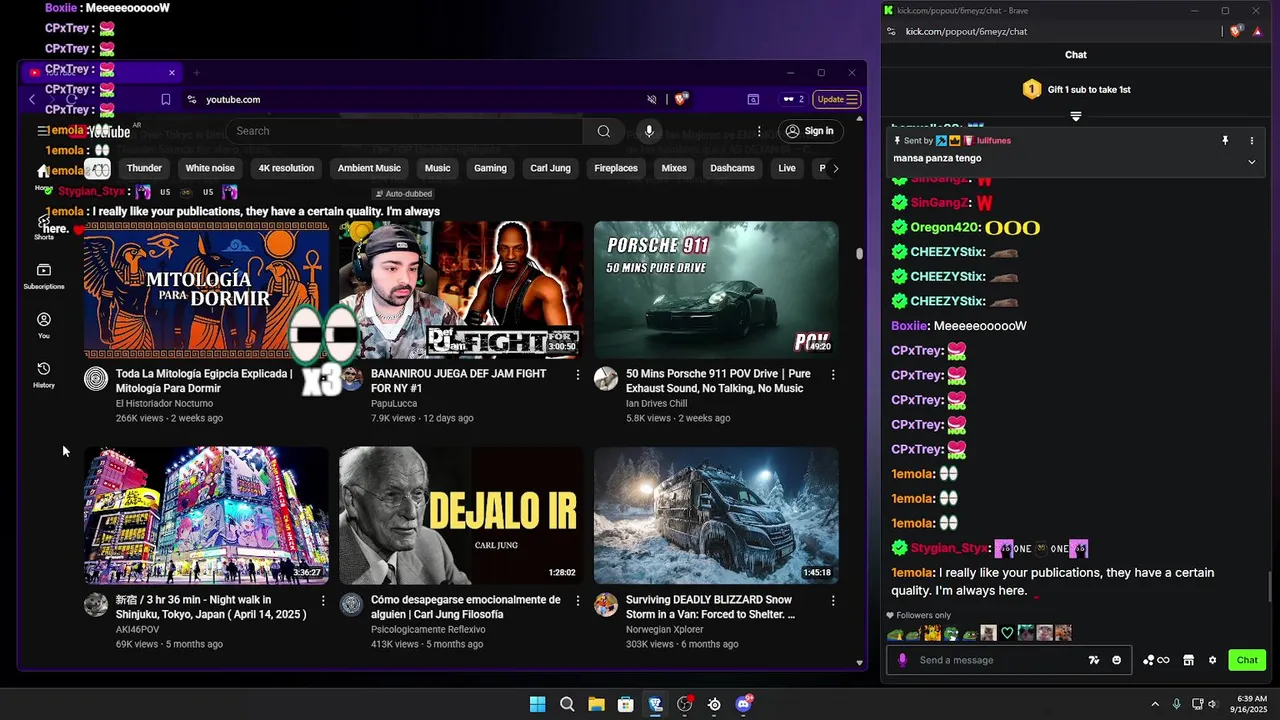
Task: Open the emoji picker in Kick chat
Action: (x=1117, y=660)
